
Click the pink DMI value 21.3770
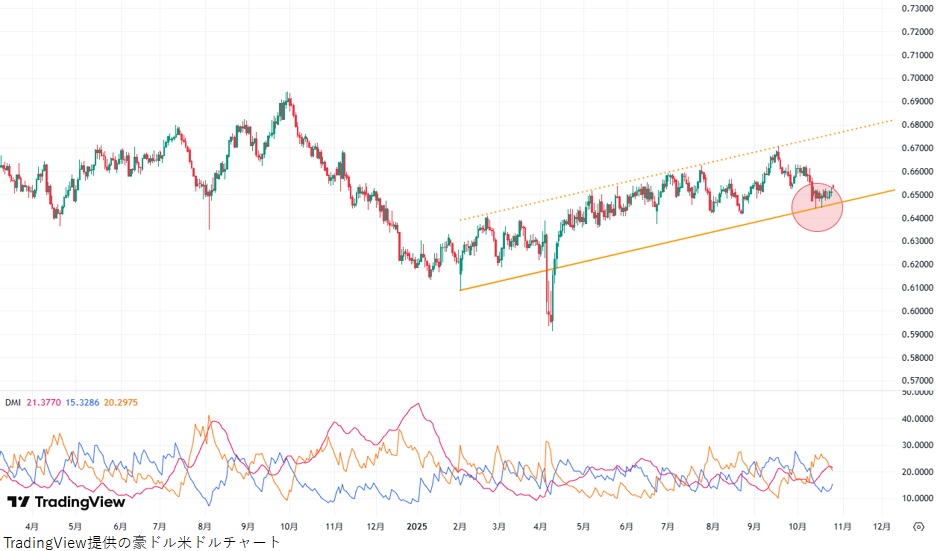(x=43, y=402)
